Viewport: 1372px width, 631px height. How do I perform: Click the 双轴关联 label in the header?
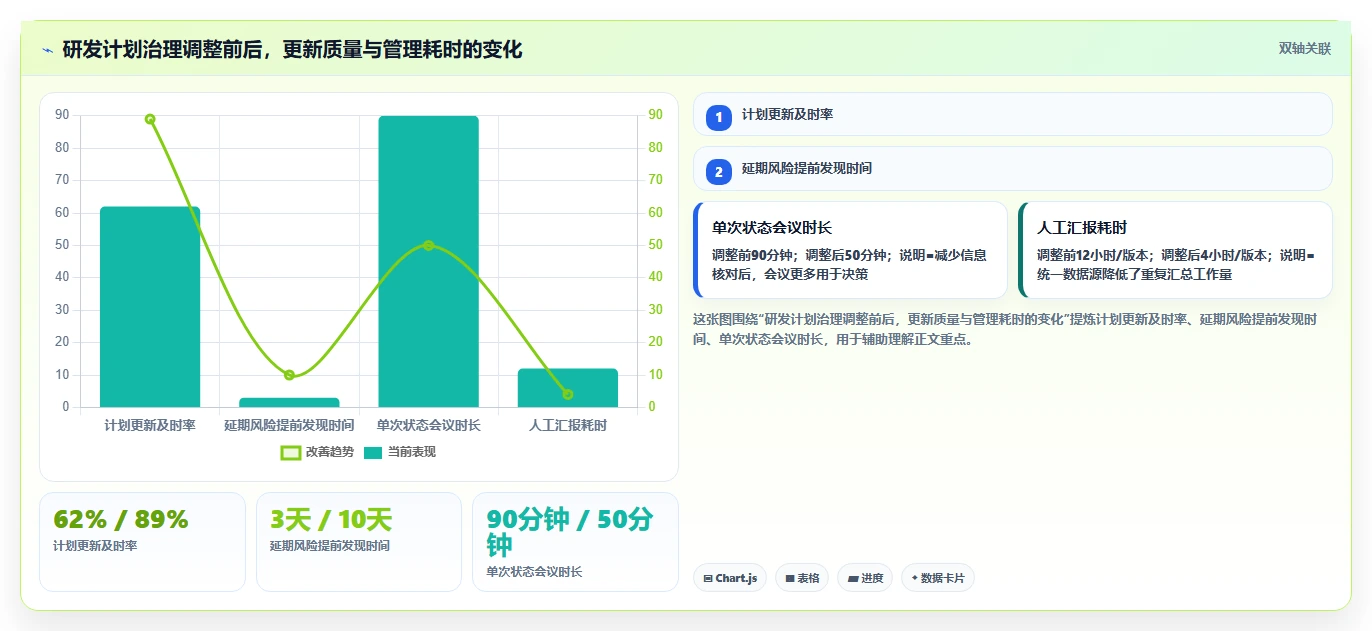coord(1305,49)
